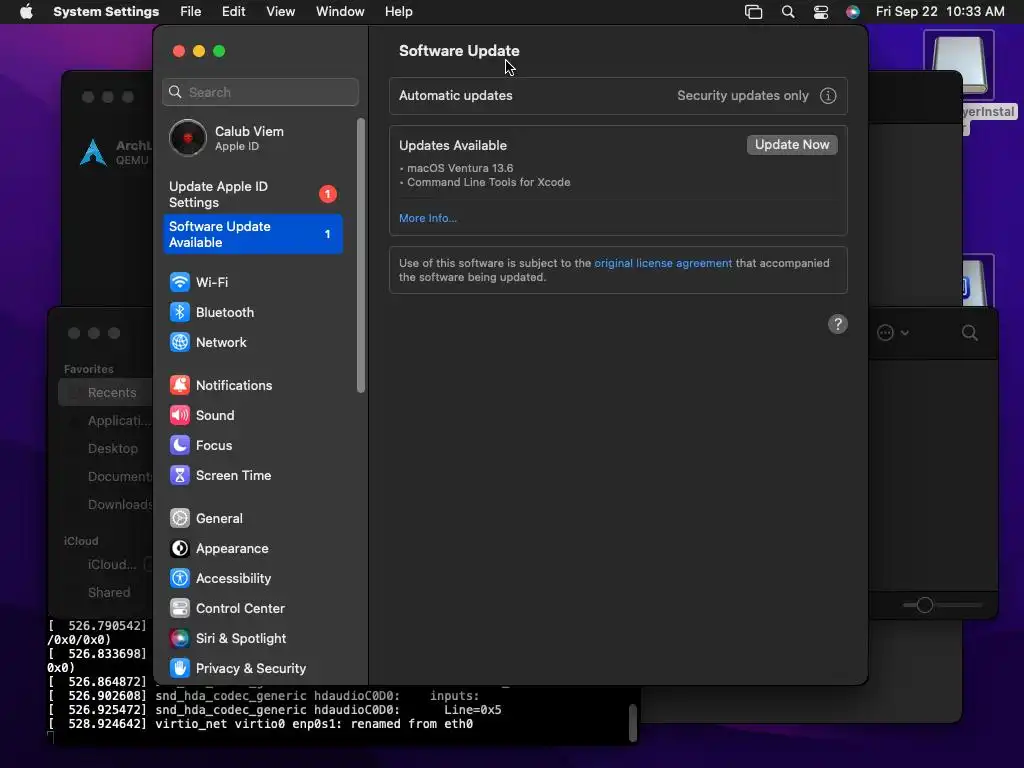This screenshot has width=1024, height=768.
Task: Click "macOS Ventura 13.6" update entry
Action: pyautogui.click(x=460, y=168)
